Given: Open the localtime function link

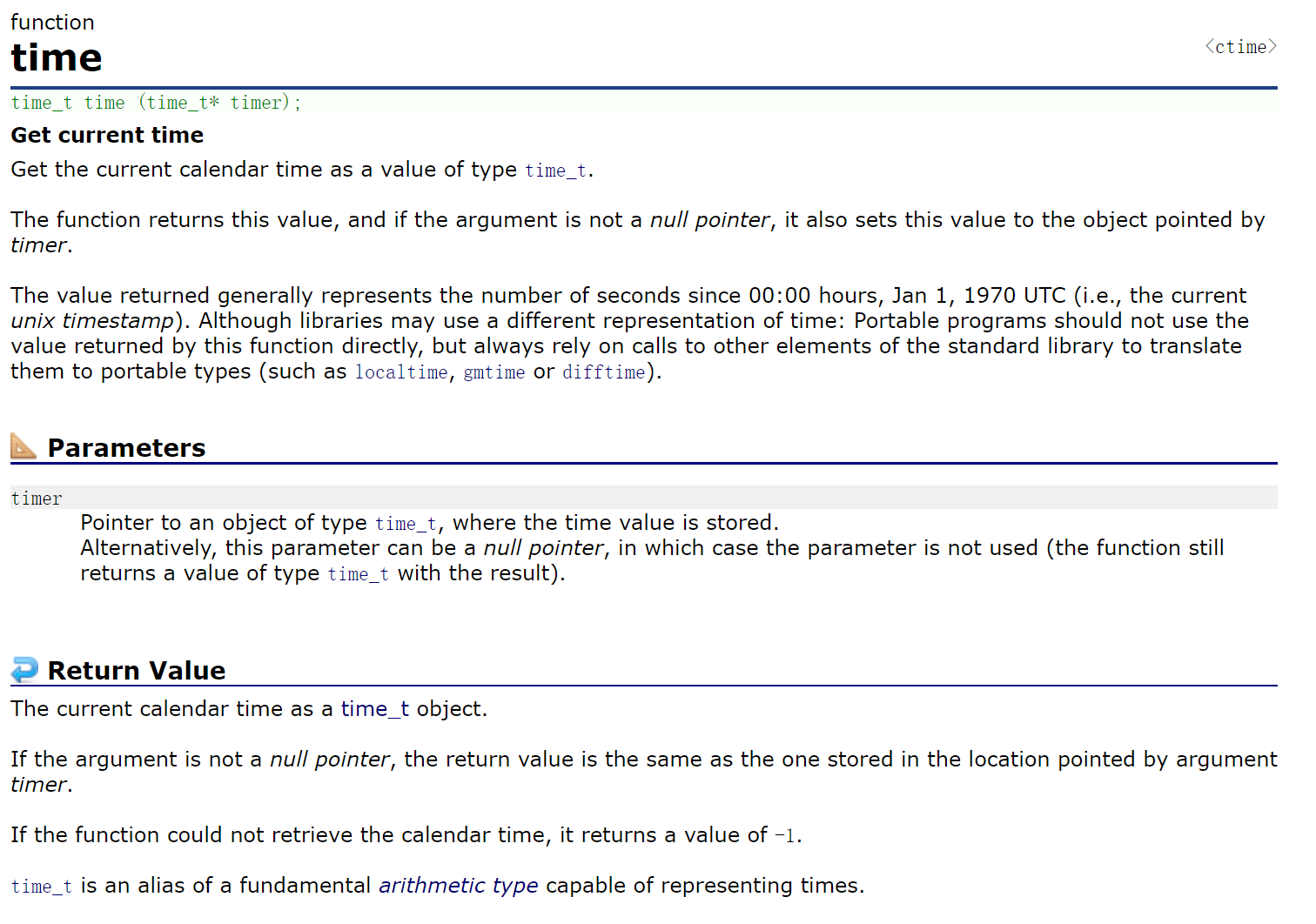Looking at the screenshot, I should coord(401,372).
